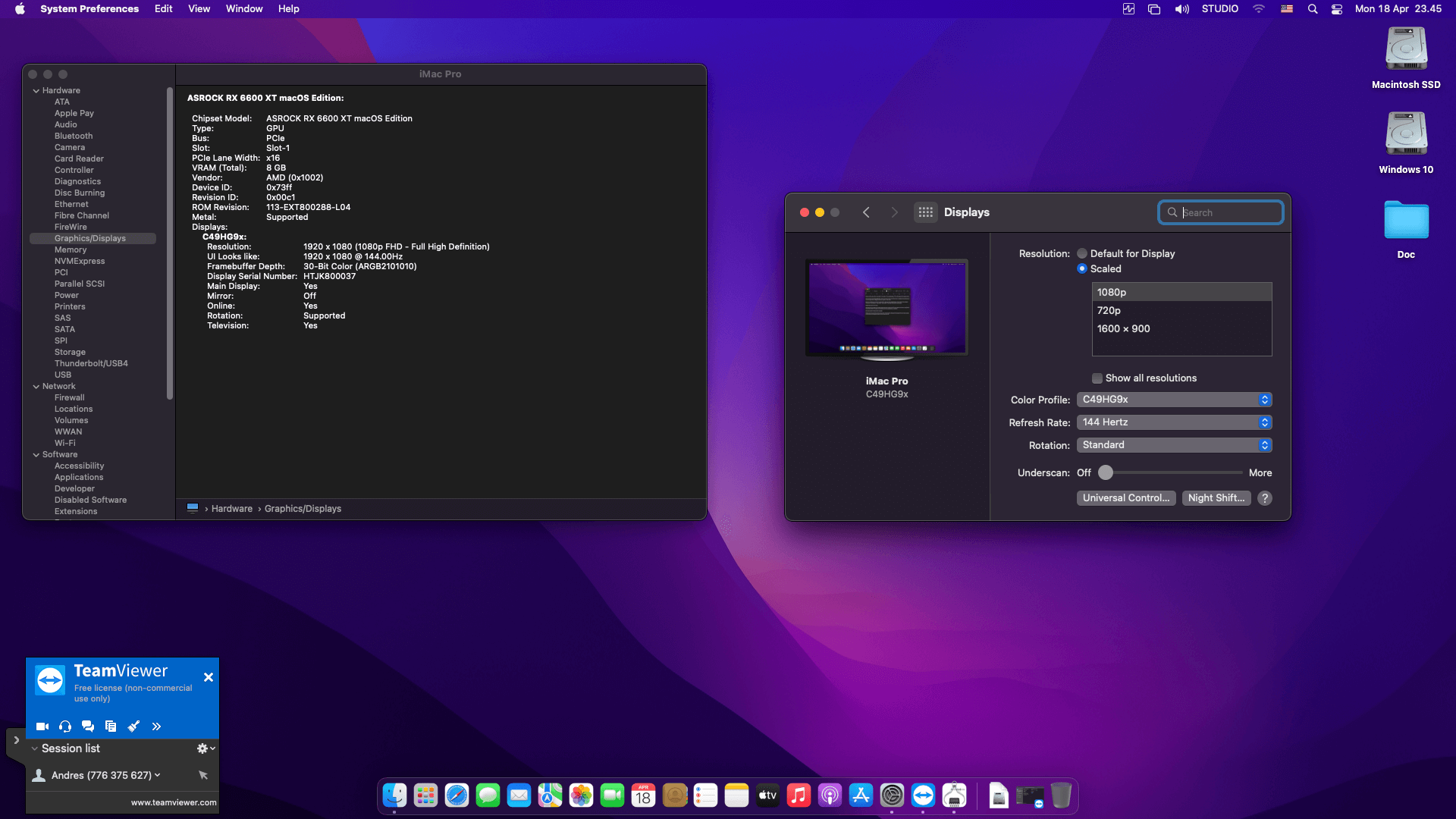
Task: Select Memory in the Hardware sidebar
Action: [x=71, y=249]
